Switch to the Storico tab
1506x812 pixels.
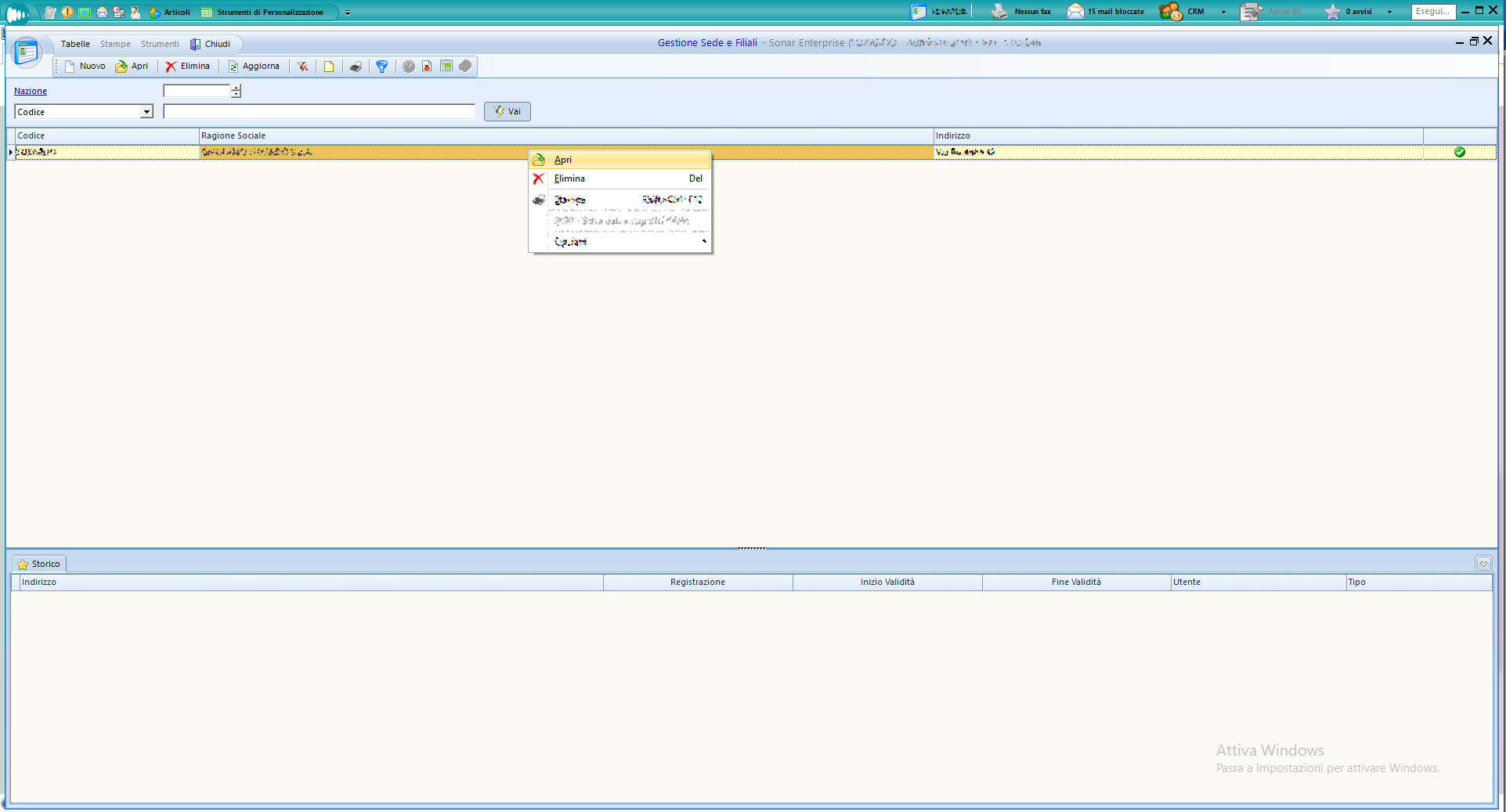[x=39, y=564]
